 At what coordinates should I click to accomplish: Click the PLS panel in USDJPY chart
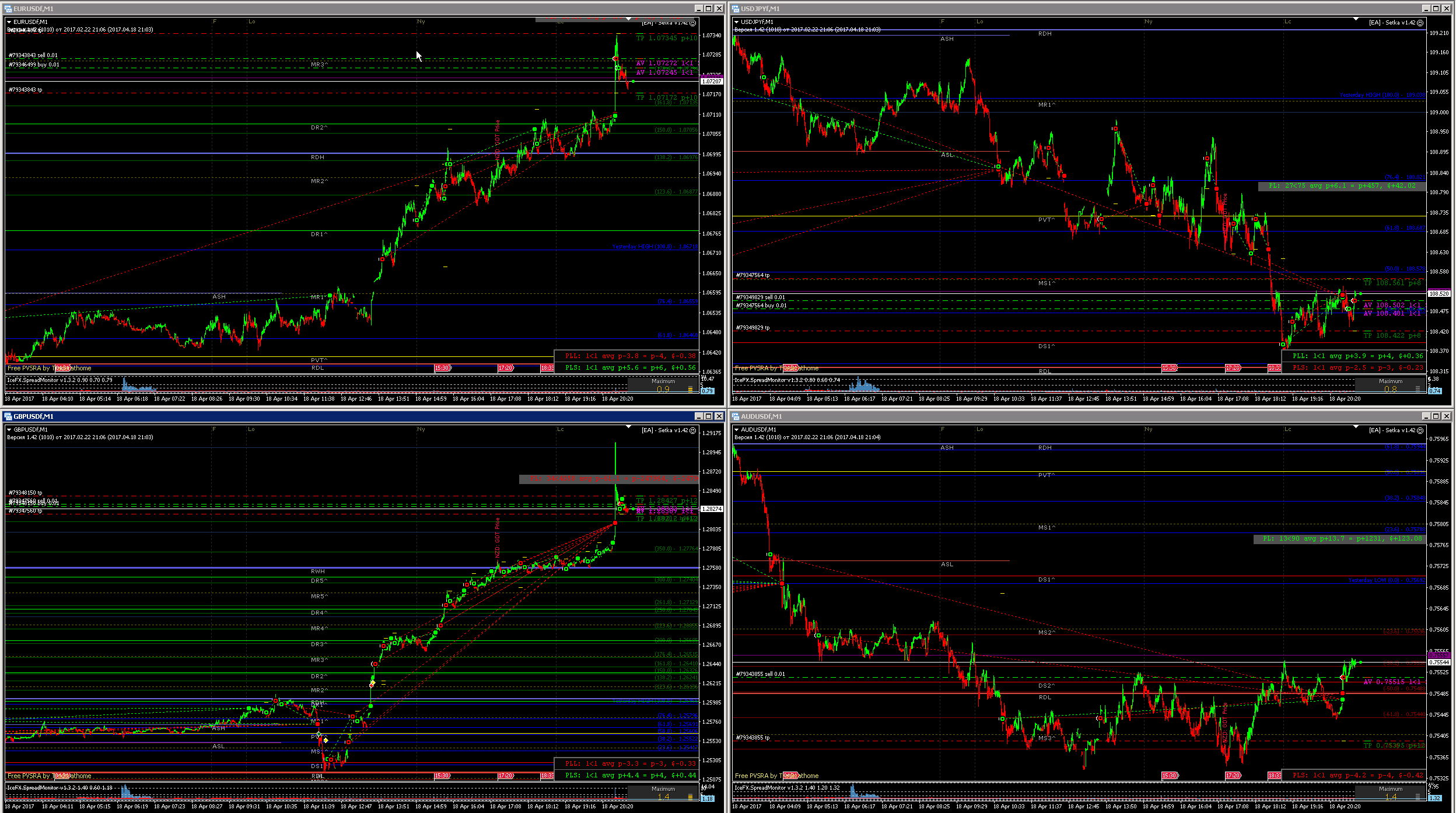1354,367
